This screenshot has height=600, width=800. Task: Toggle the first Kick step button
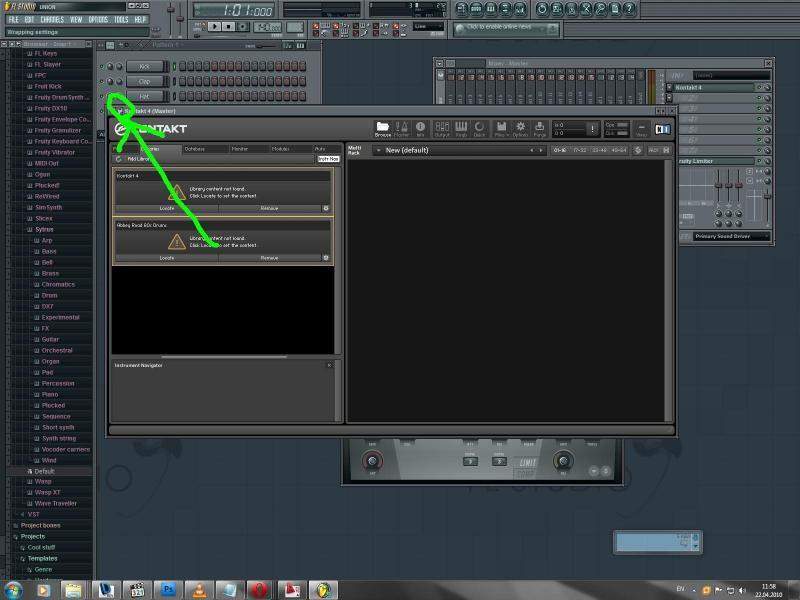182,66
